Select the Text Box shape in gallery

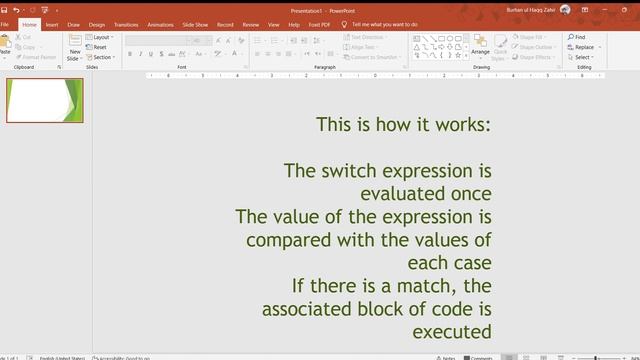click(416, 39)
